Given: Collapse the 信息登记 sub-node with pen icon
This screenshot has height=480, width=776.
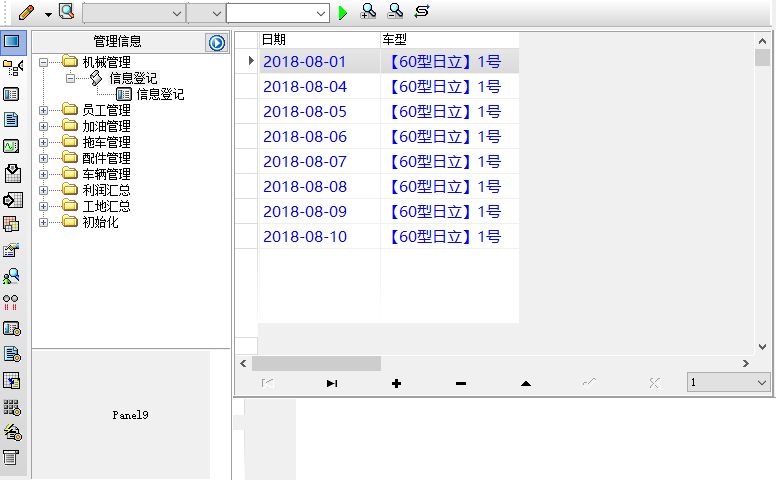Looking at the screenshot, I should [70, 78].
